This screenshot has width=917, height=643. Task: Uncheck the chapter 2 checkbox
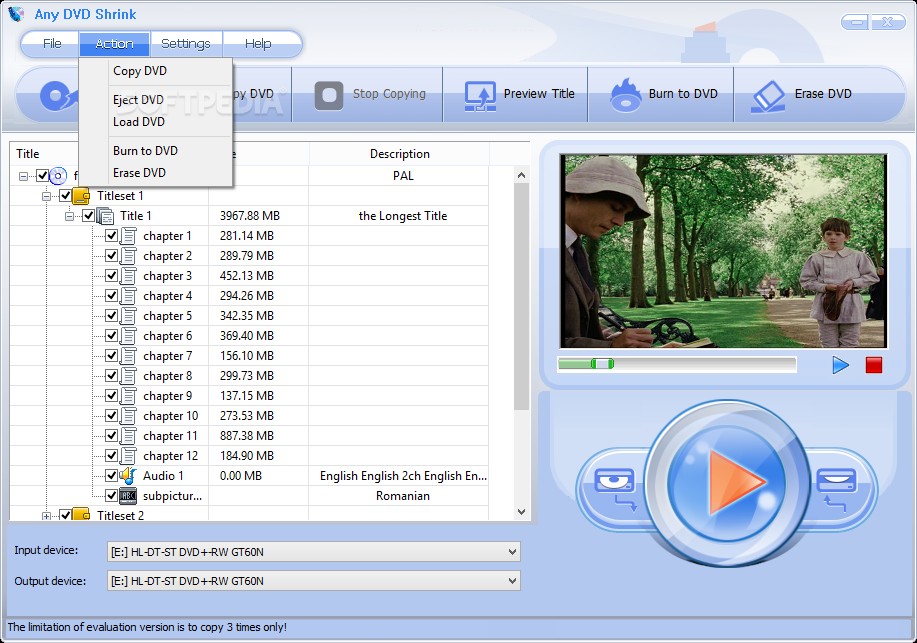click(112, 256)
